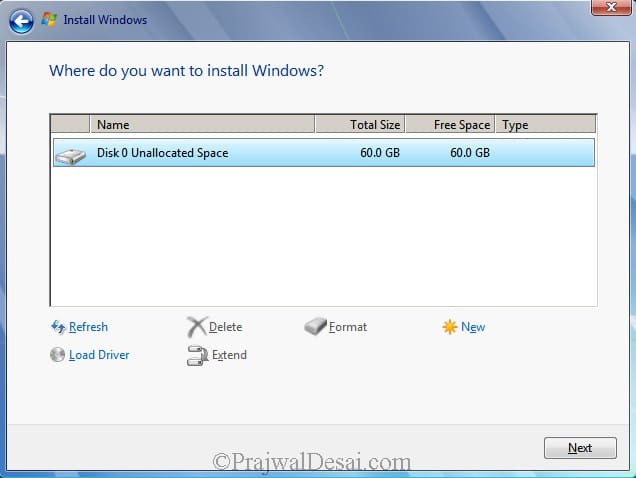Sort by the Name column header
Image resolution: width=636 pixels, height=478 pixels.
(x=202, y=125)
